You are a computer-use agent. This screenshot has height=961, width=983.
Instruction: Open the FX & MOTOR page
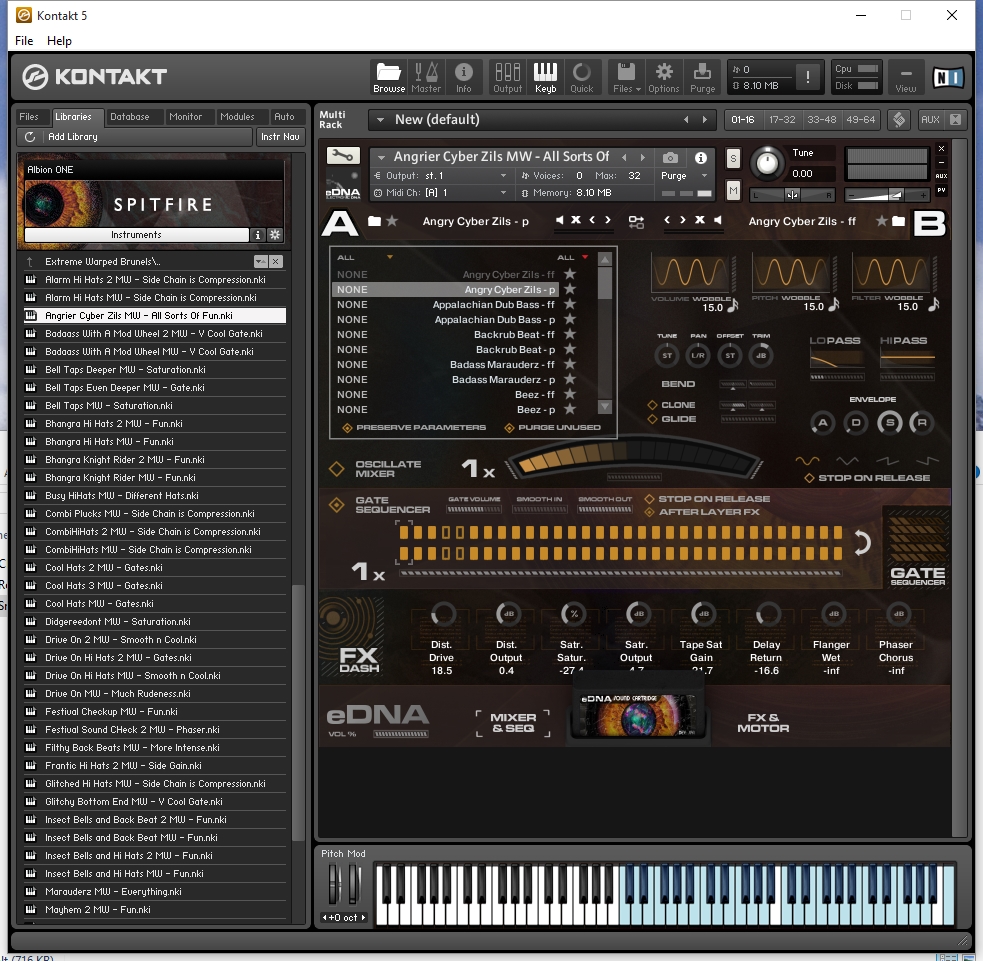(763, 723)
